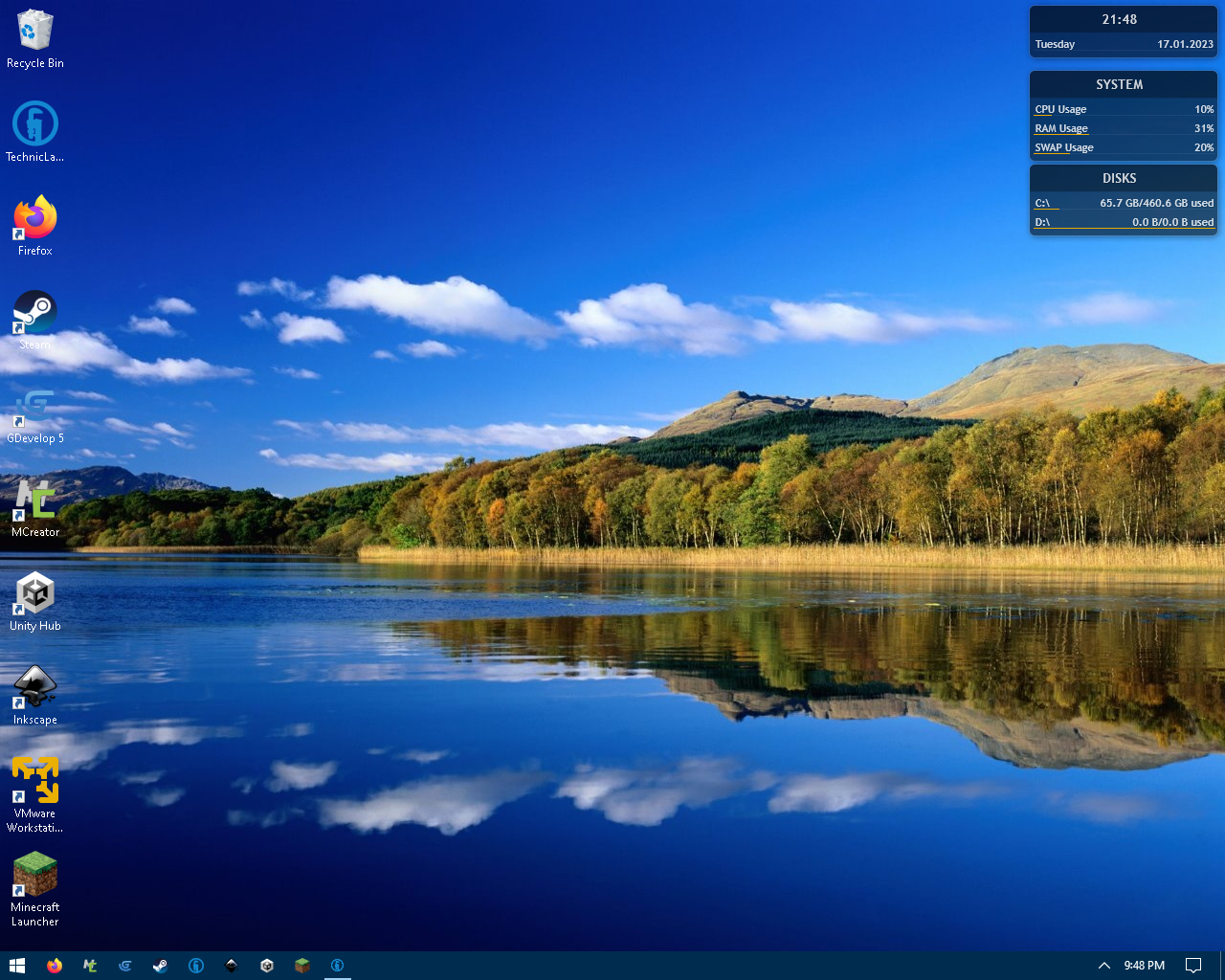Open Unity Hub from the taskbar
Screen dimensions: 1225x980
click(267, 966)
